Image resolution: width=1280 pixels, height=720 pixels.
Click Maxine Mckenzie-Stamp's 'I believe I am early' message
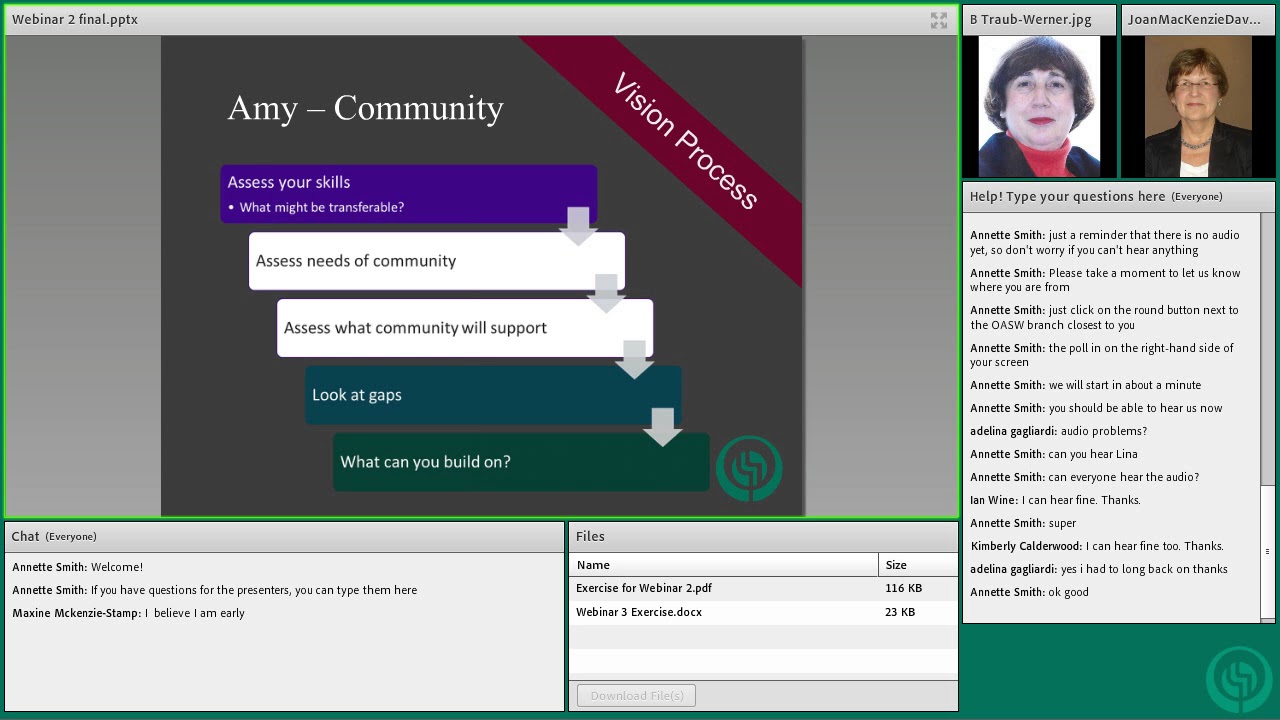tap(128, 613)
